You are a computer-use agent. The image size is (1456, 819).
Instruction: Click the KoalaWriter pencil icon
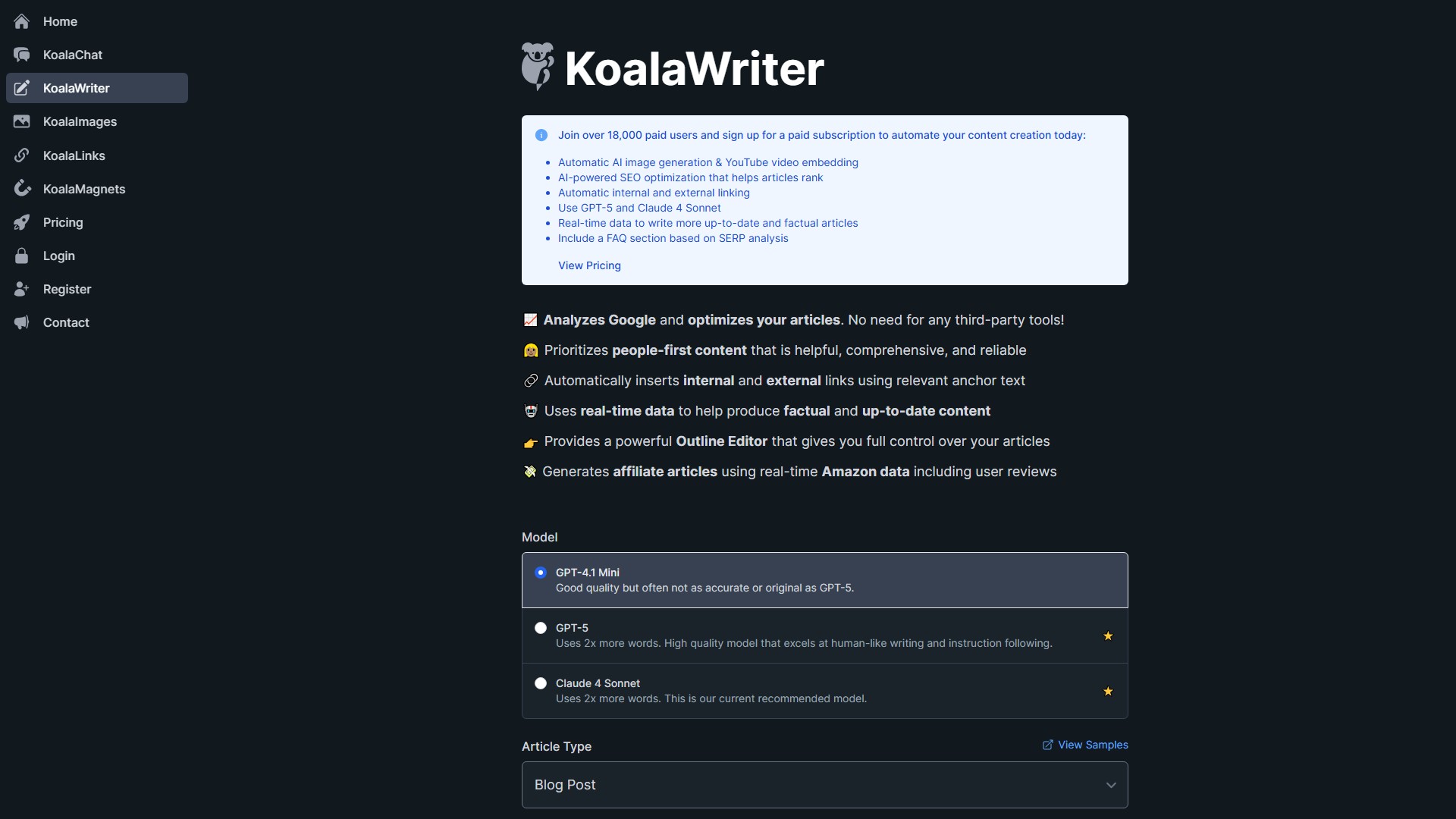pyautogui.click(x=22, y=88)
